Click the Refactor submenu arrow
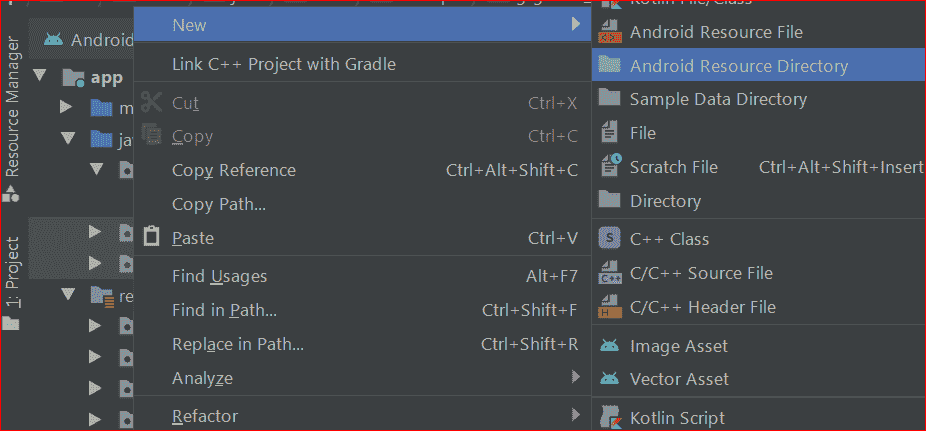 click(576, 414)
